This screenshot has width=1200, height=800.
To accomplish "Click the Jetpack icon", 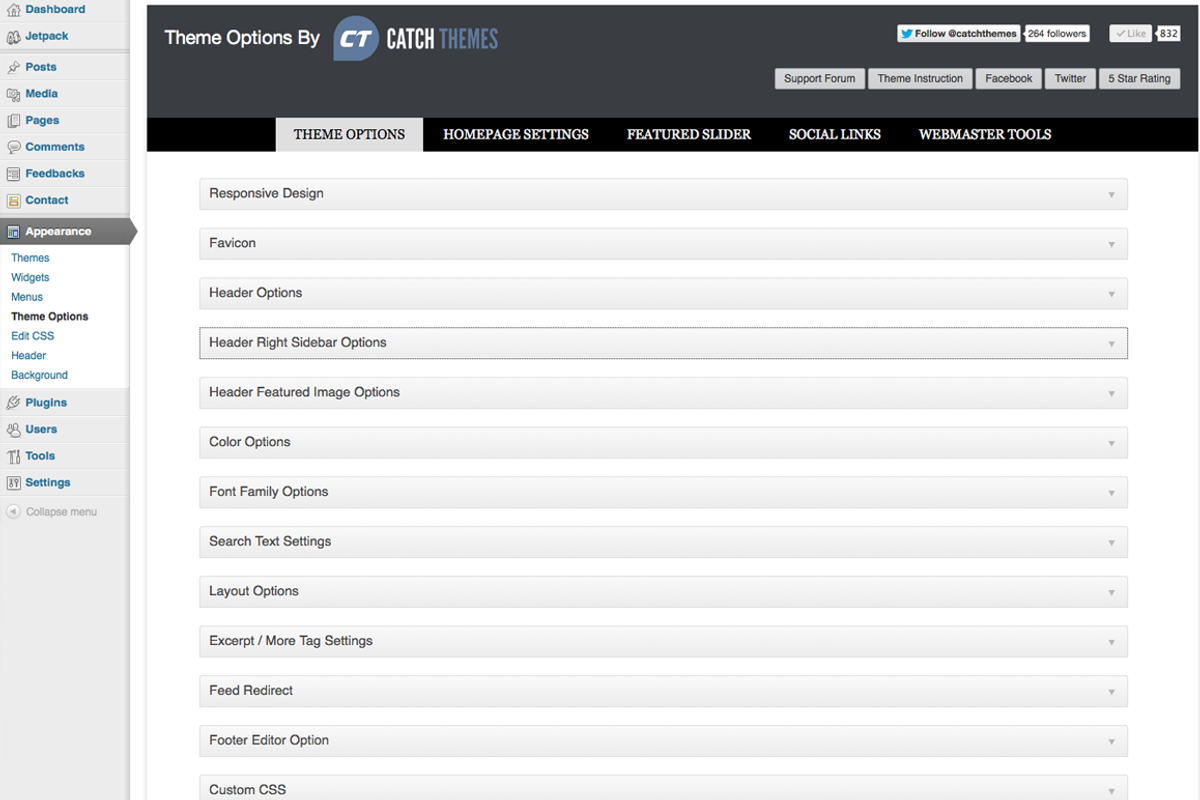I will (14, 36).
